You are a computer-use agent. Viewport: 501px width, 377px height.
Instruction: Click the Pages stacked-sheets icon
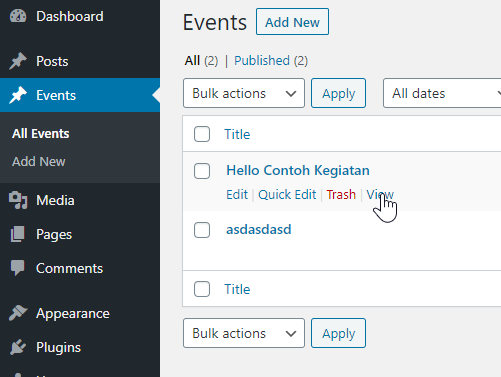18,234
